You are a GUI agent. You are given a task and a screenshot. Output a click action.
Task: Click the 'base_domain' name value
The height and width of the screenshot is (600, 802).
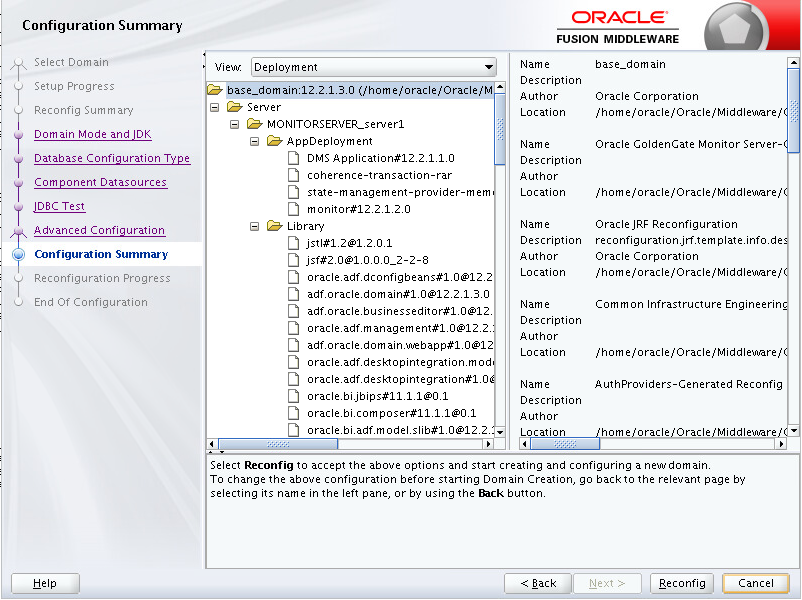630,64
